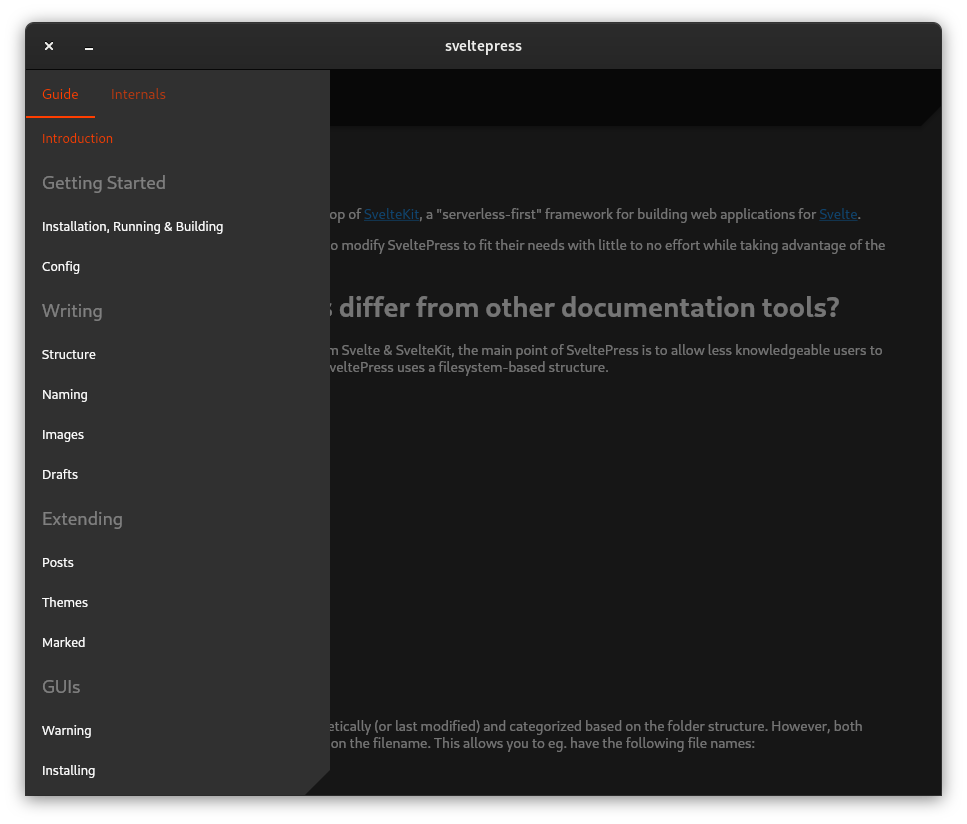Open the Posts page

pyautogui.click(x=57, y=562)
